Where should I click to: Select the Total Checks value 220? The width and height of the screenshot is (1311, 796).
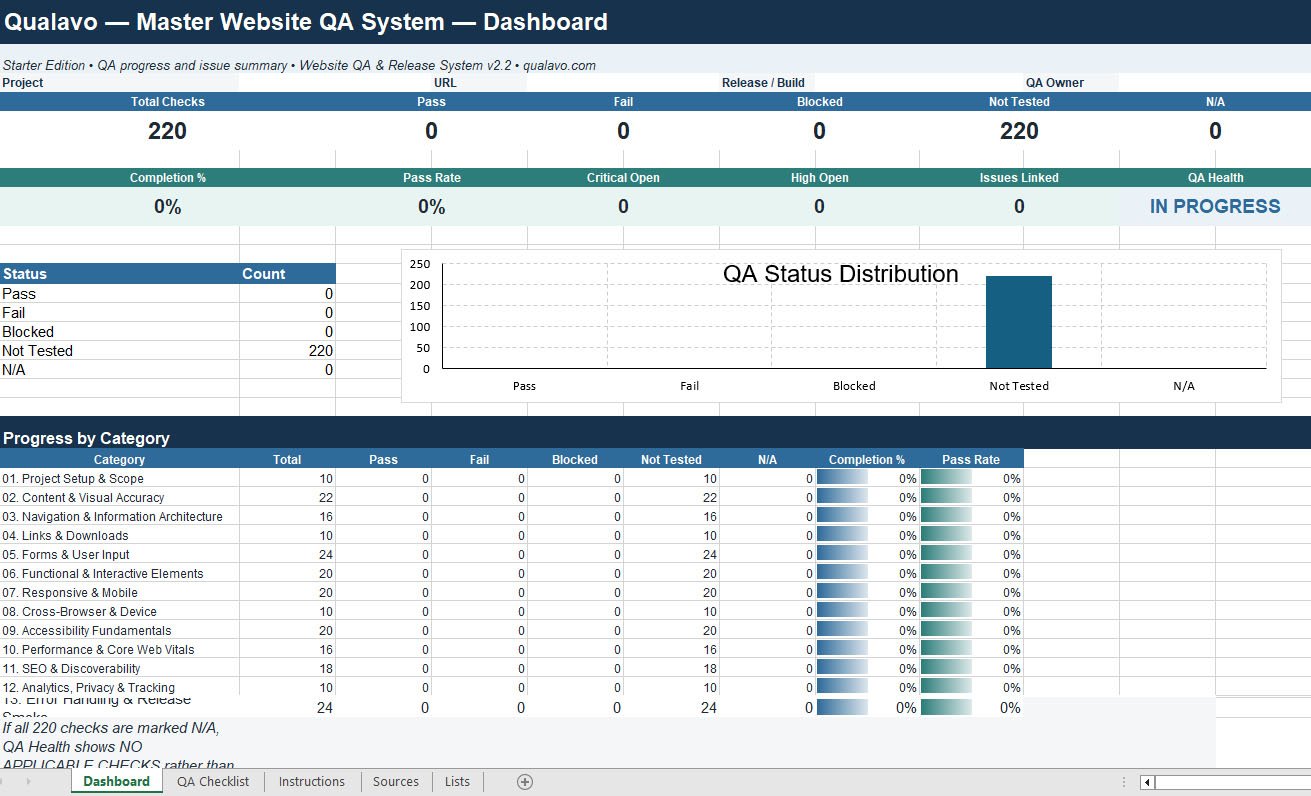click(167, 131)
